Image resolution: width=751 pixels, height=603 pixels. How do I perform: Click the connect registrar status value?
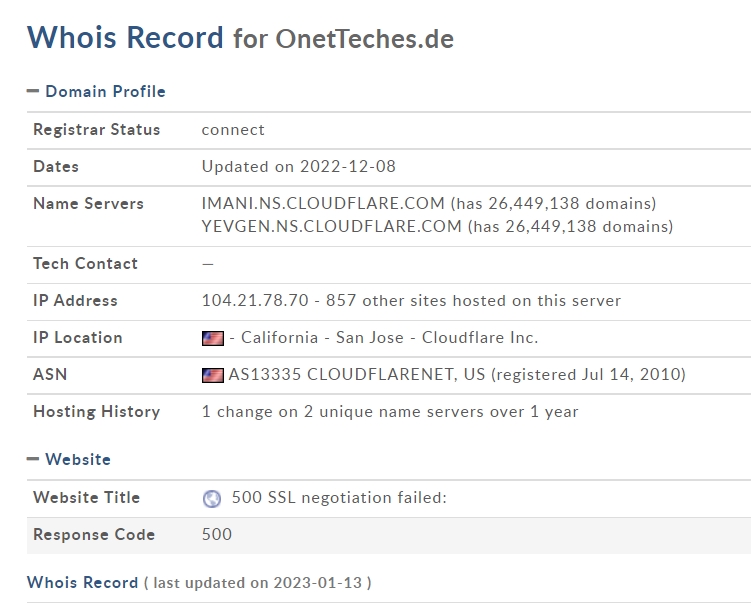(x=233, y=129)
